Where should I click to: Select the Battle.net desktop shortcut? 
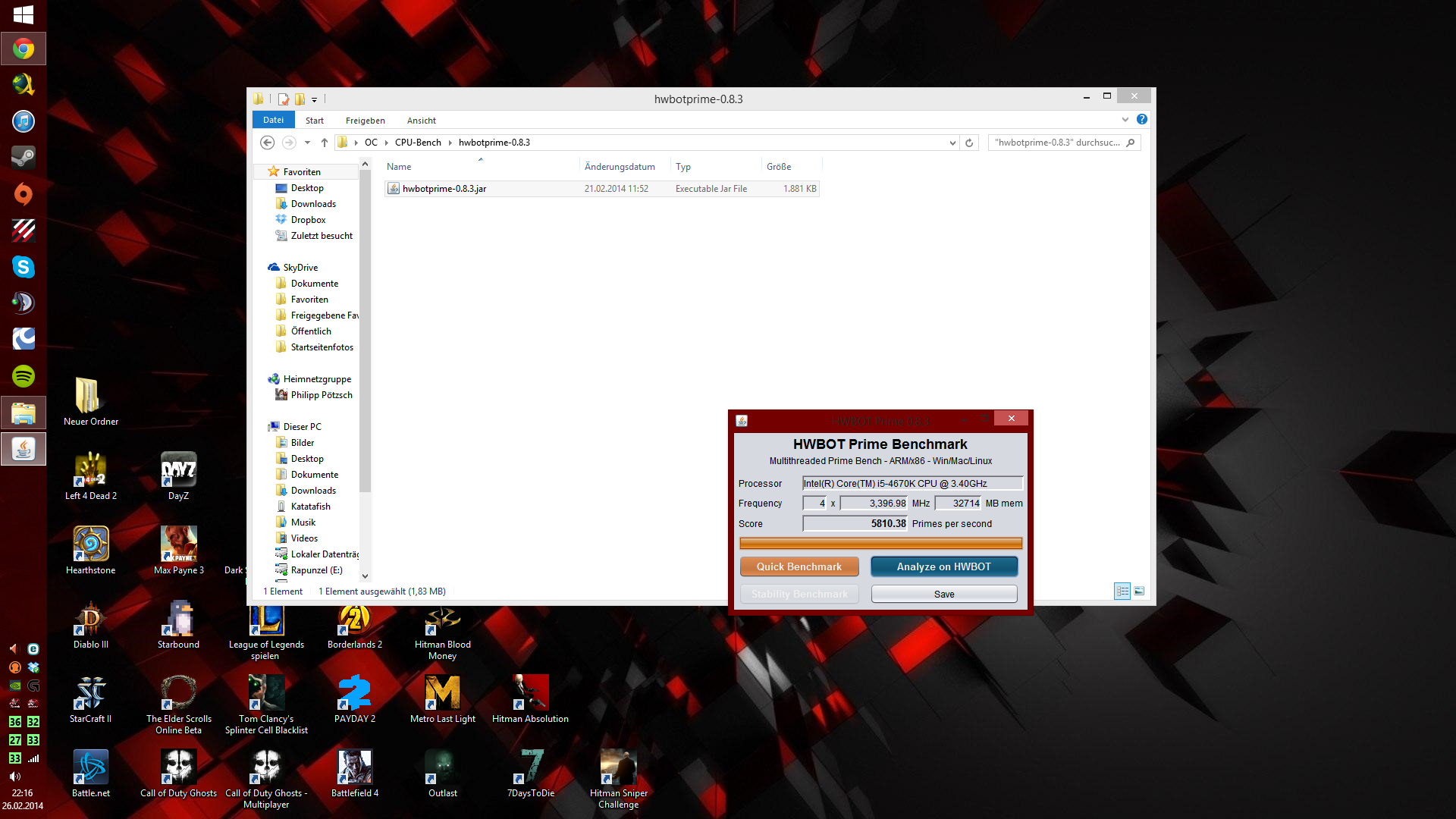click(x=91, y=773)
